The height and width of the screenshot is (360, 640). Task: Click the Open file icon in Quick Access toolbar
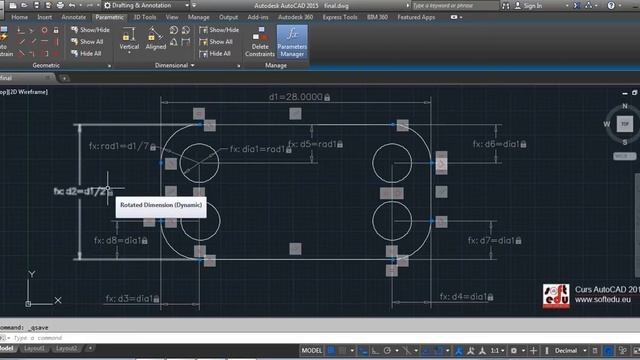(x=24, y=5)
